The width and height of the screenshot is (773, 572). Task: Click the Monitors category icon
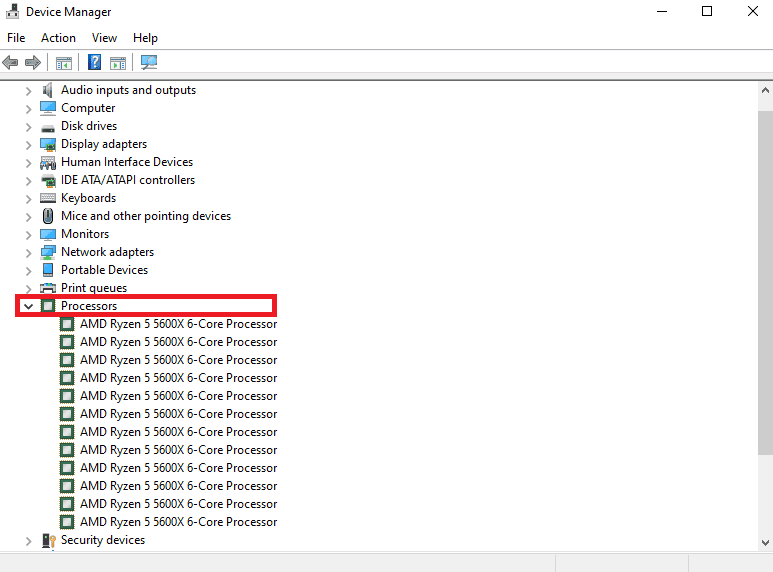[x=48, y=234]
